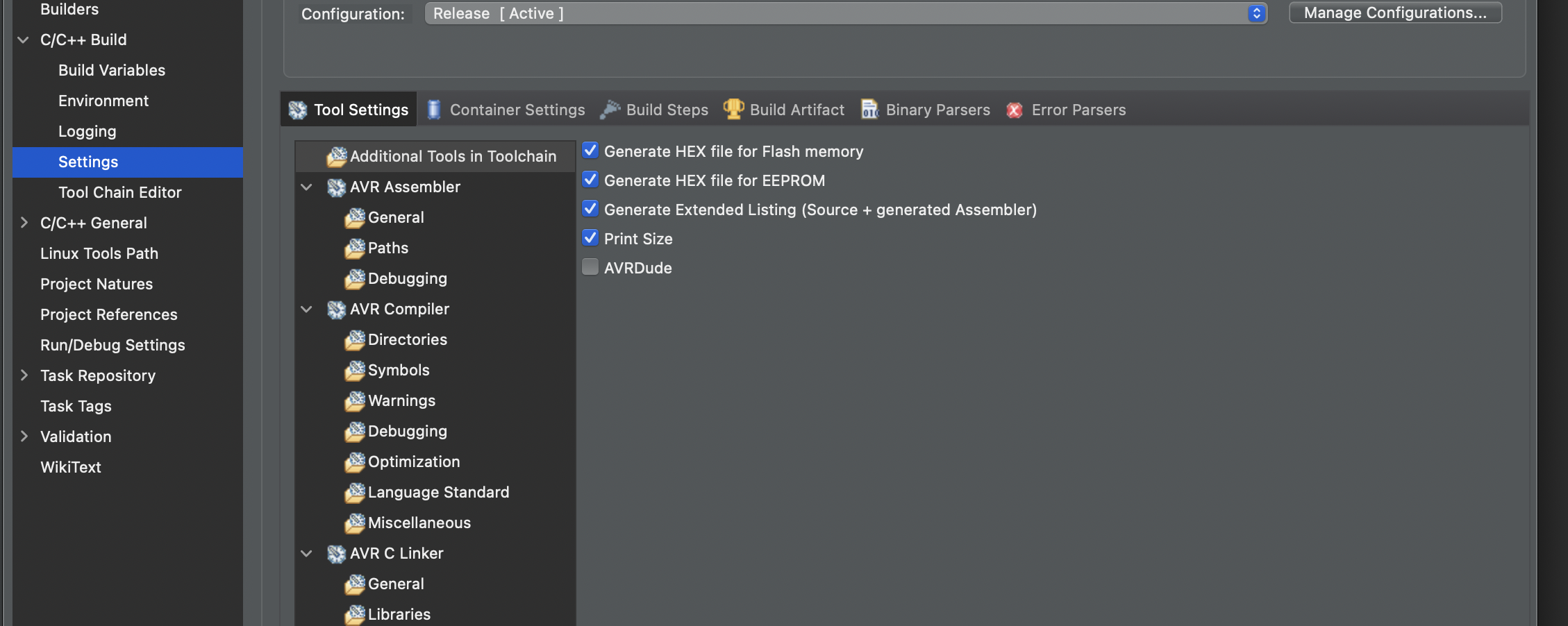Open the Configuration dropdown showing Release
1568x626 pixels.
pyautogui.click(x=1256, y=12)
